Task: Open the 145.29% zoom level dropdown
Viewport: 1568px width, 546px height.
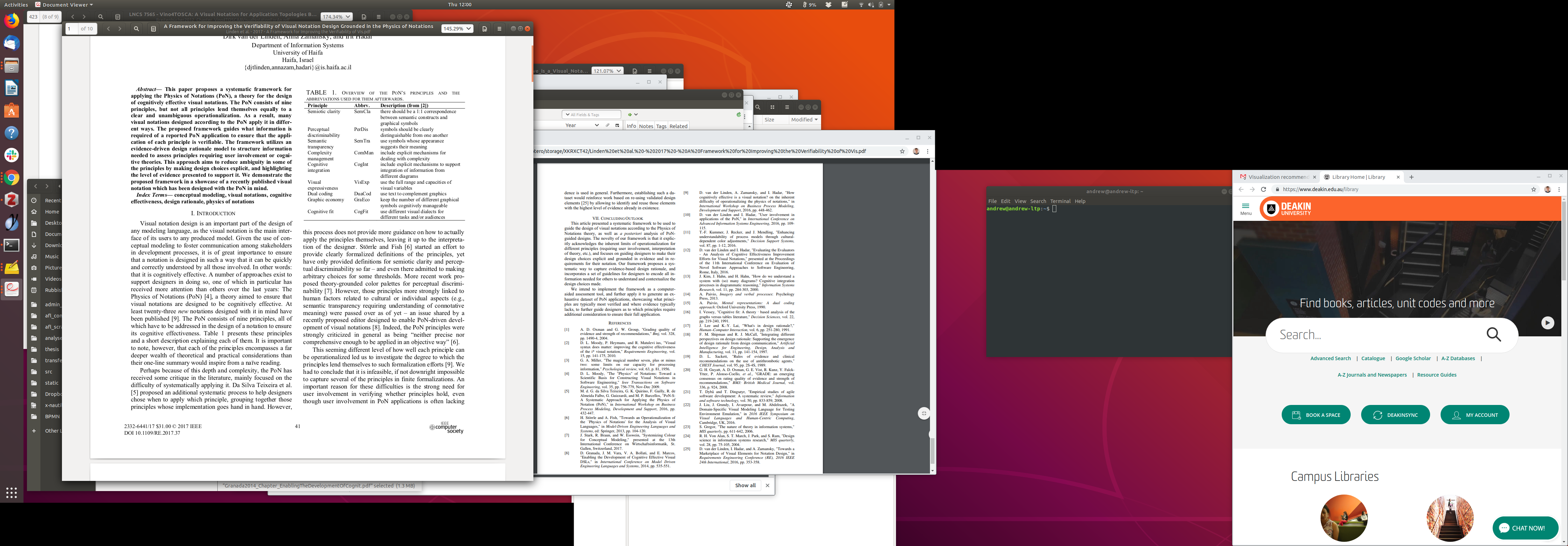Action: click(x=456, y=29)
